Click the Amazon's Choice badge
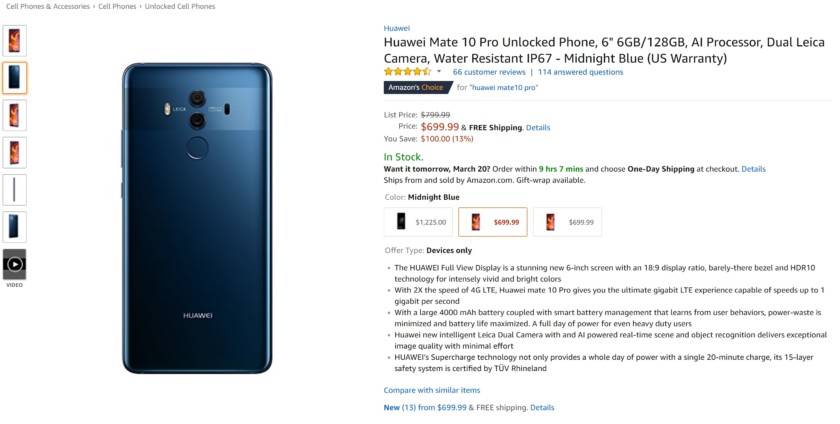Image resolution: width=840 pixels, height=424 pixels. click(413, 88)
